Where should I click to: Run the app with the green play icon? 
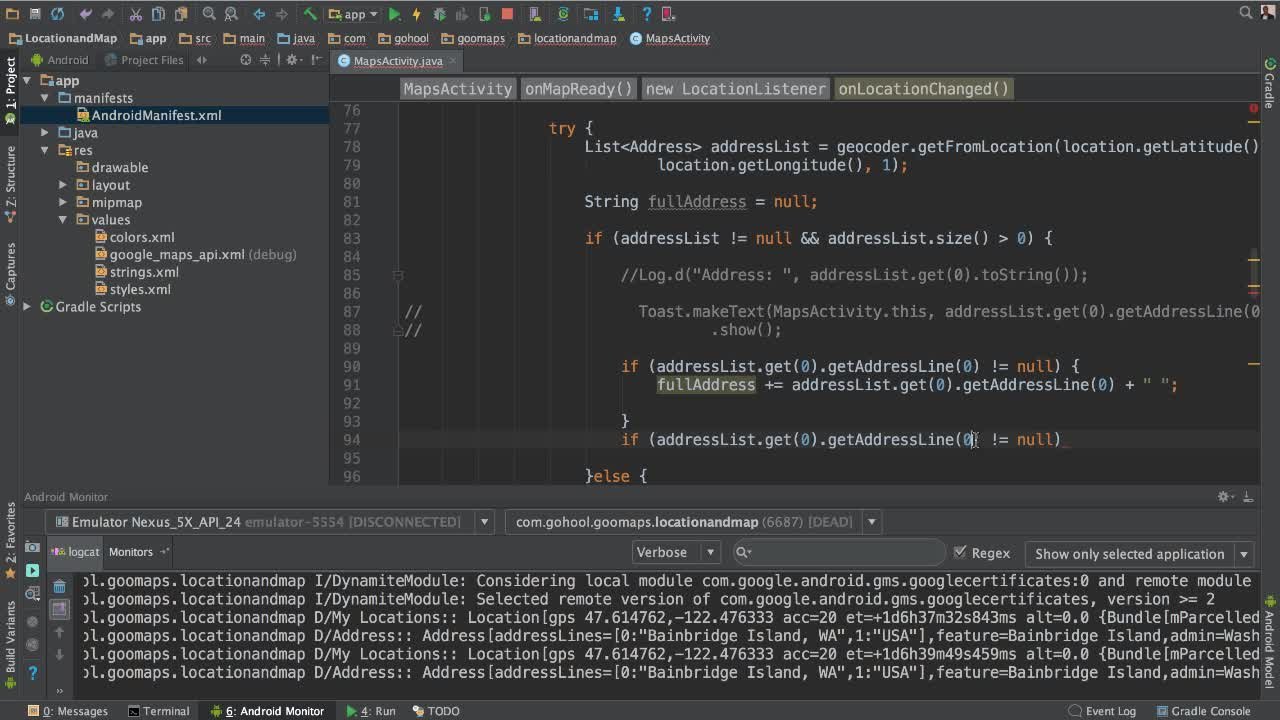394,14
